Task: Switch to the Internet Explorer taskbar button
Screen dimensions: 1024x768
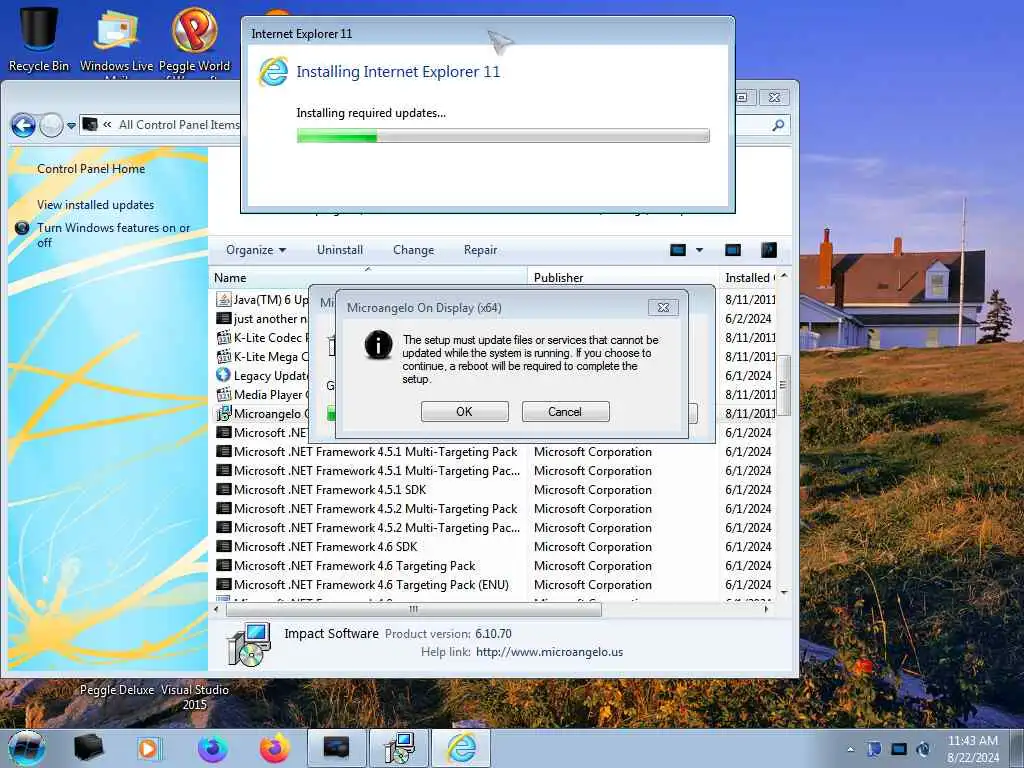Action: [x=461, y=748]
